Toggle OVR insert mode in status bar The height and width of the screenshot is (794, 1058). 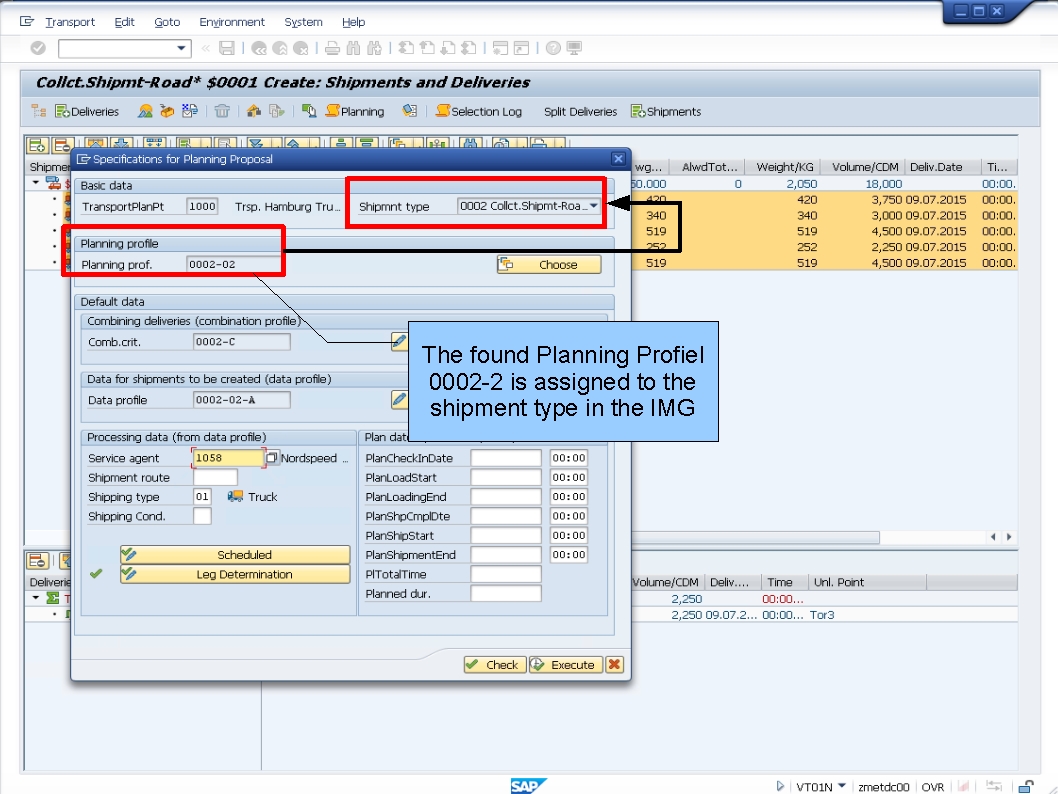932,787
